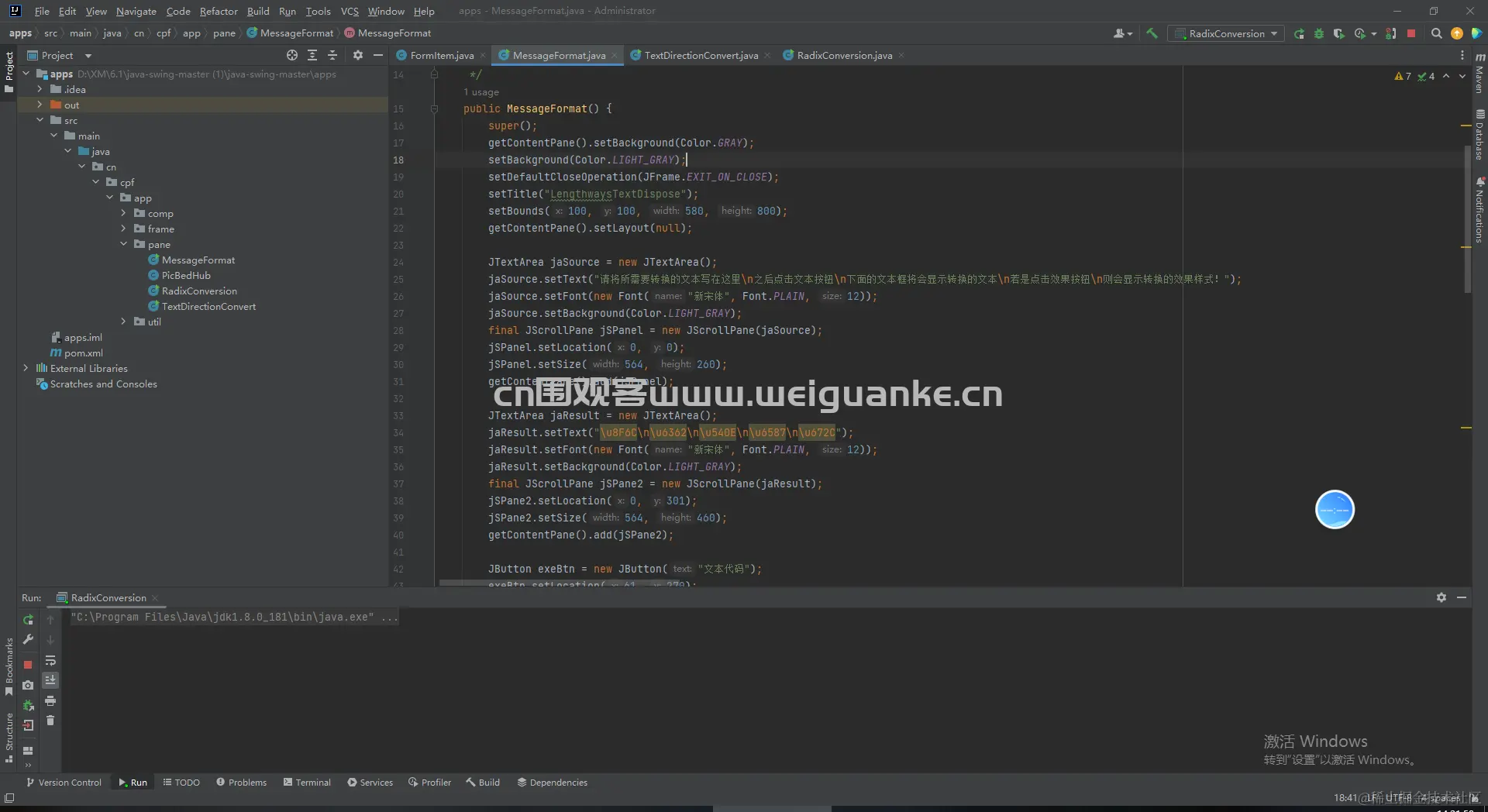Expand the util package
The height and width of the screenshot is (812, 1488).
pyautogui.click(x=123, y=322)
